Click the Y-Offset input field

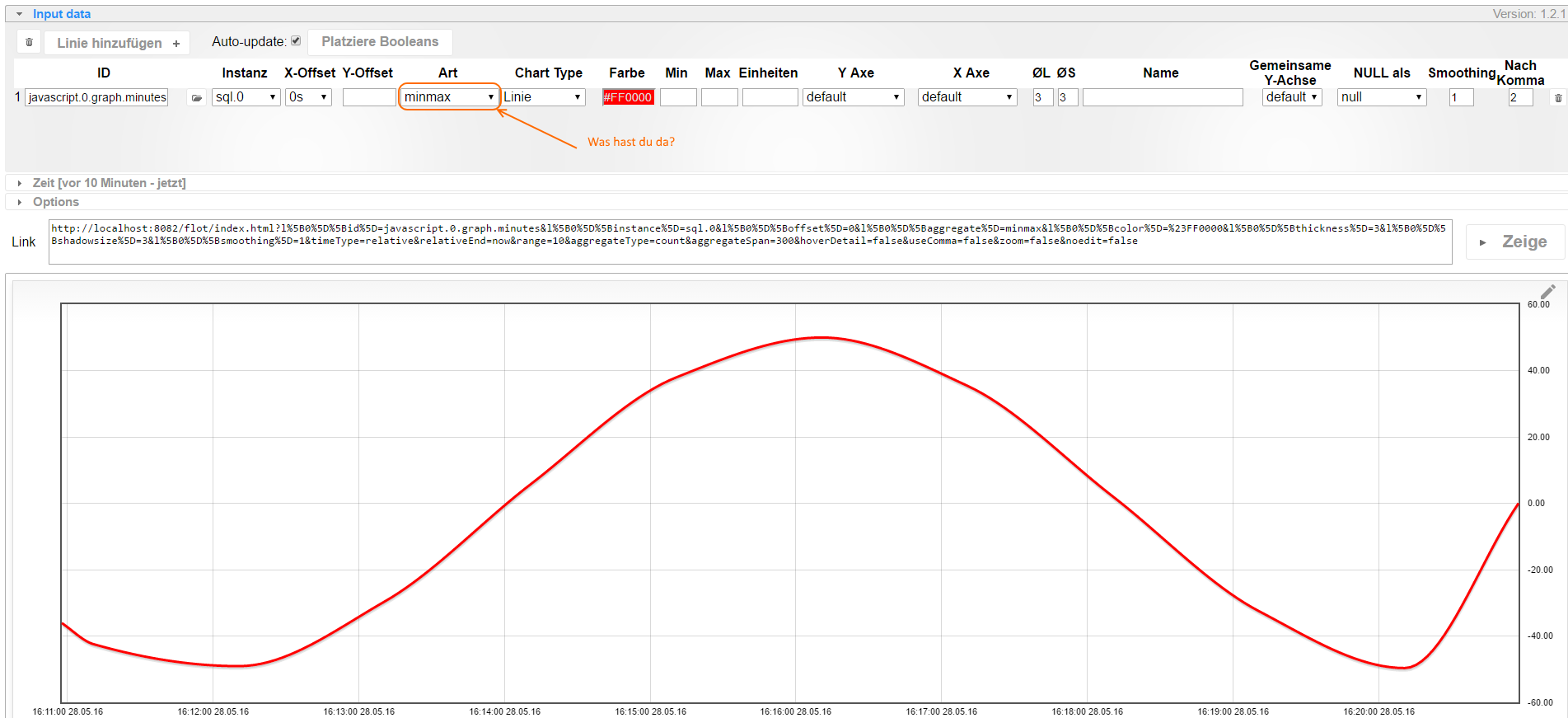pyautogui.click(x=369, y=97)
